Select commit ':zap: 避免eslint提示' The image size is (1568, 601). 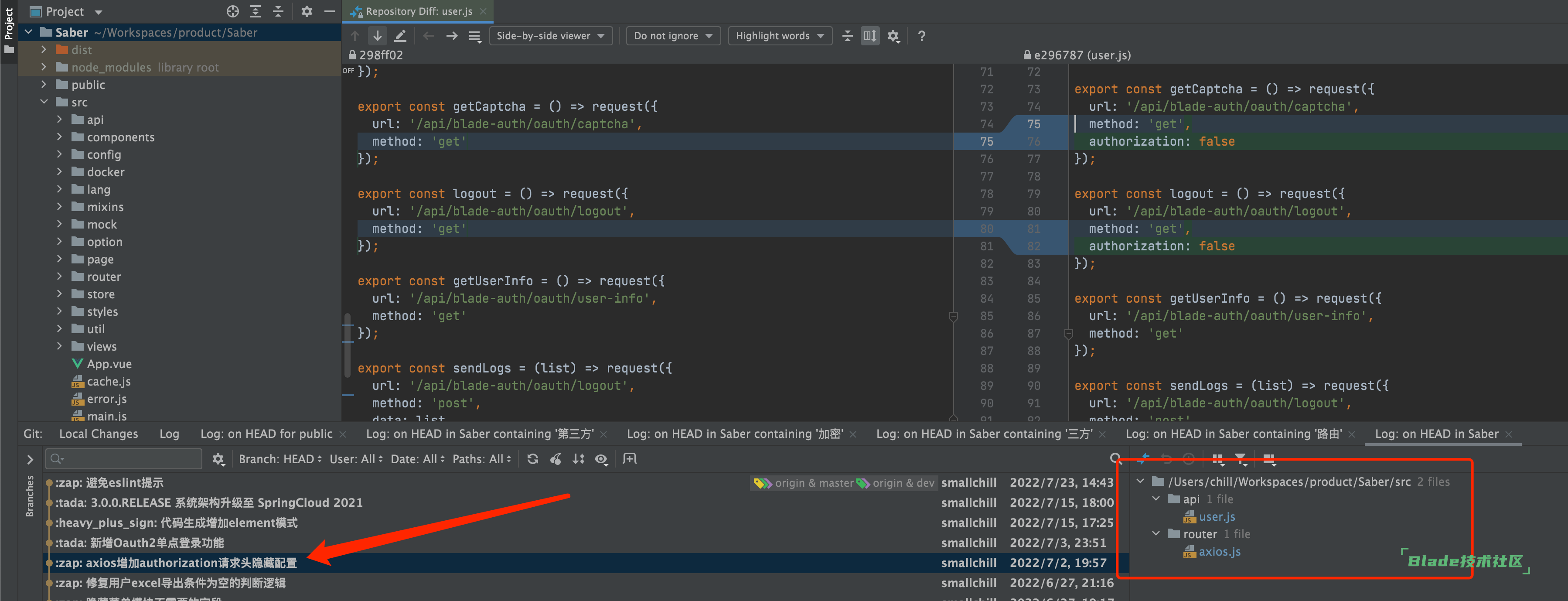pyautogui.click(x=109, y=483)
